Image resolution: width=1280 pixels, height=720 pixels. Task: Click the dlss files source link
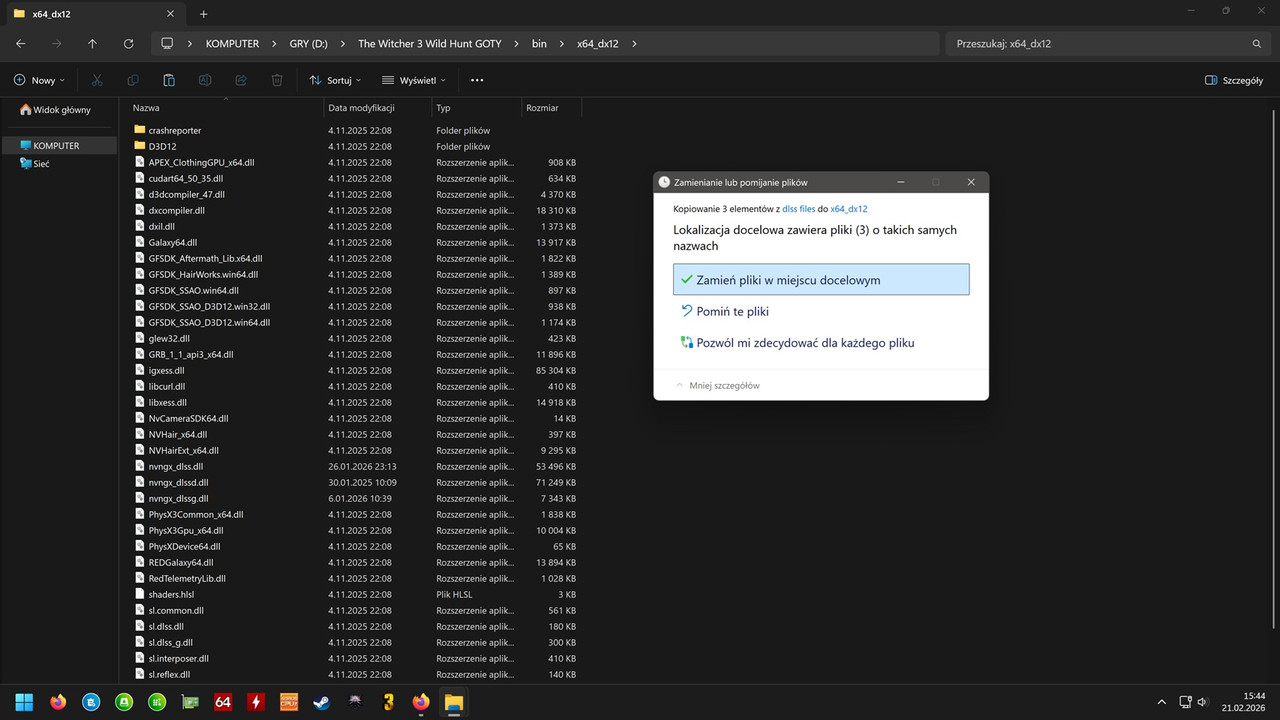799,209
